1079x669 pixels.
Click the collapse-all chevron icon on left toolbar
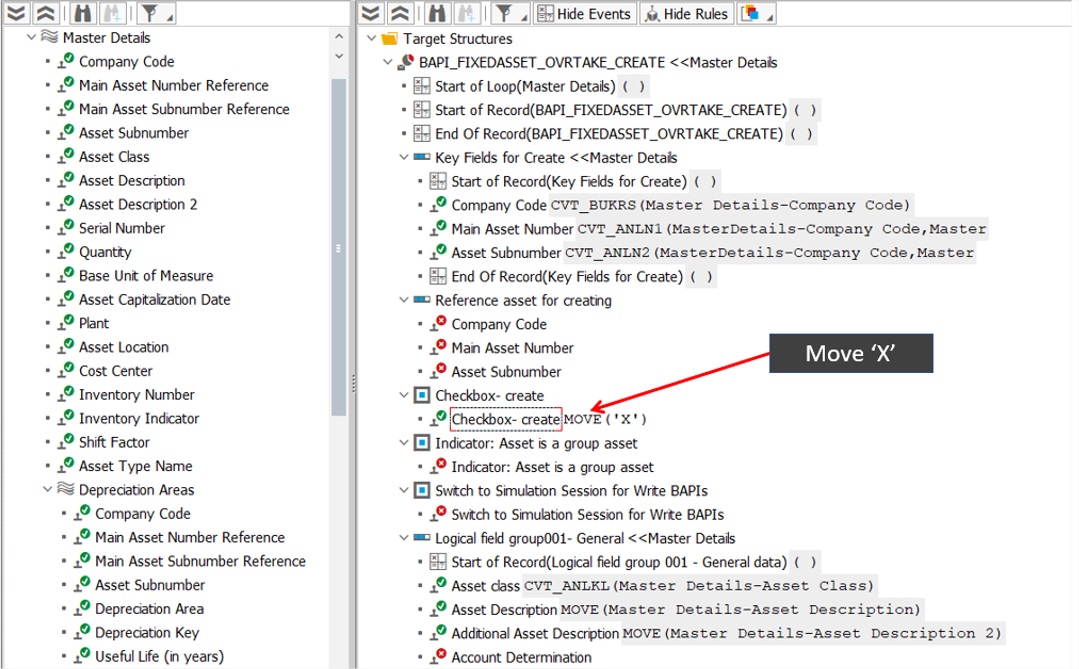[x=44, y=13]
